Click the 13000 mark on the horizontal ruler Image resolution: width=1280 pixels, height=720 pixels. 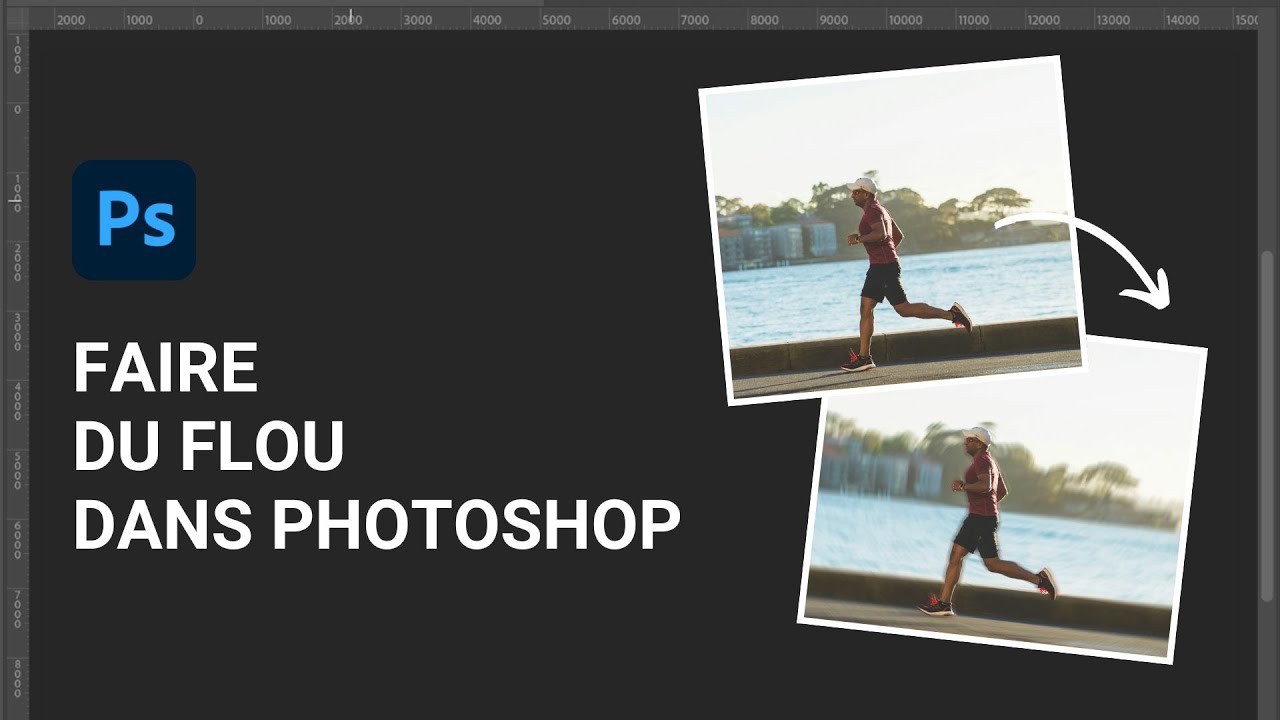[x=1113, y=20]
